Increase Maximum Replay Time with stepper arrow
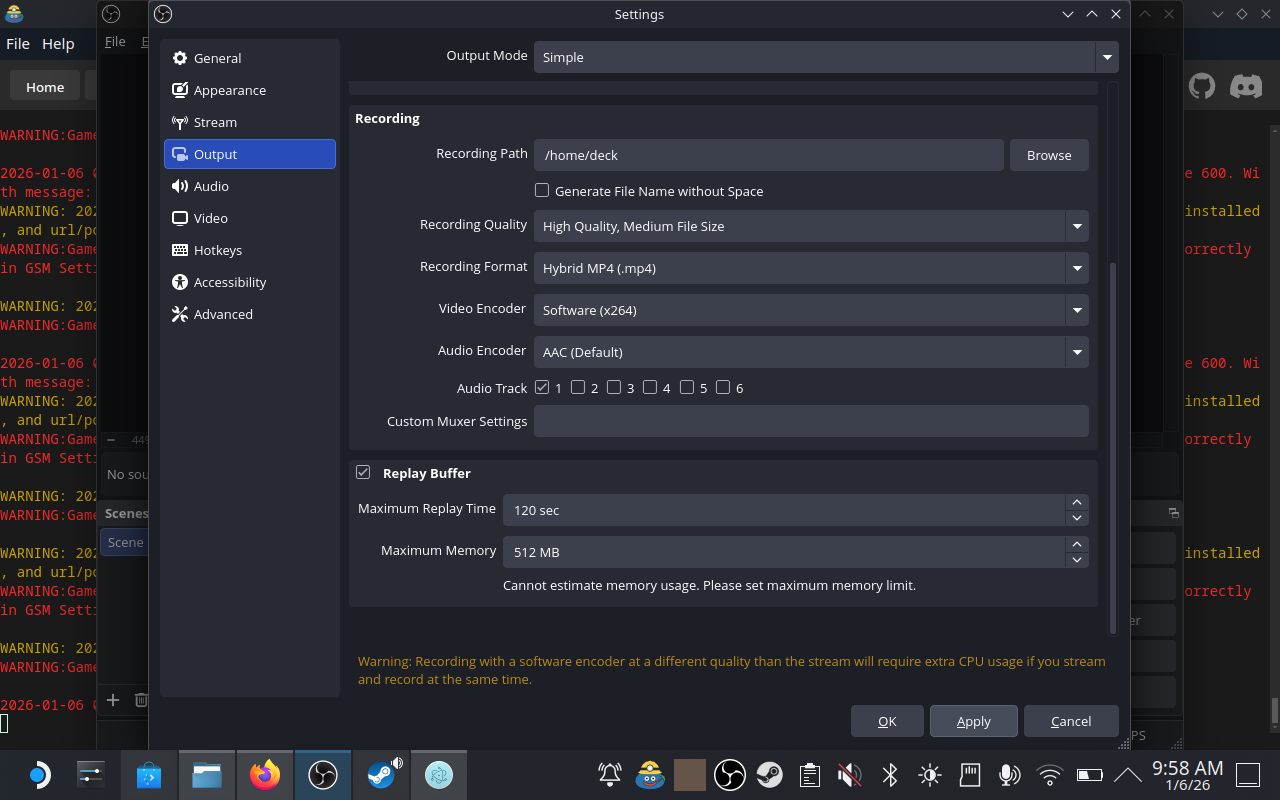The height and width of the screenshot is (800, 1280). tap(1077, 503)
